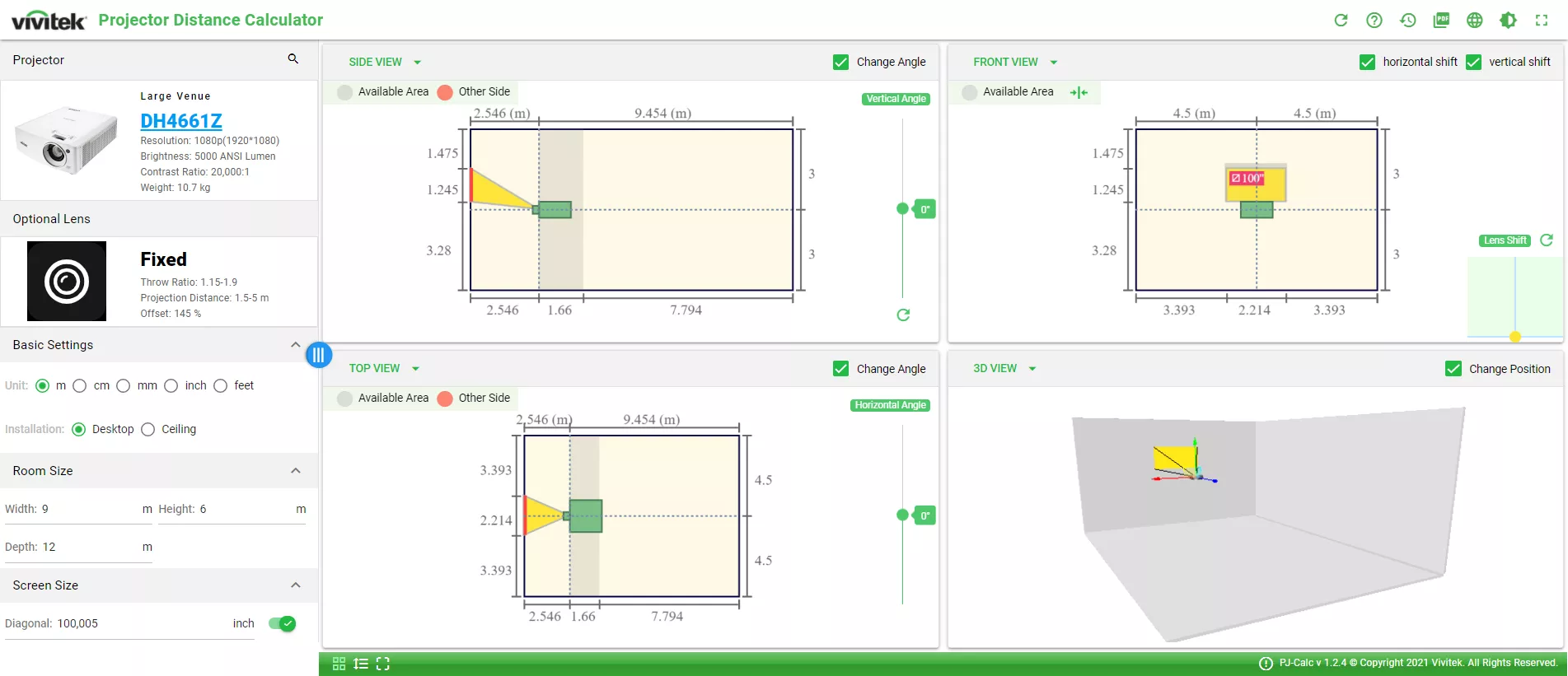Click the Projector Distance Calculator title

[x=211, y=20]
